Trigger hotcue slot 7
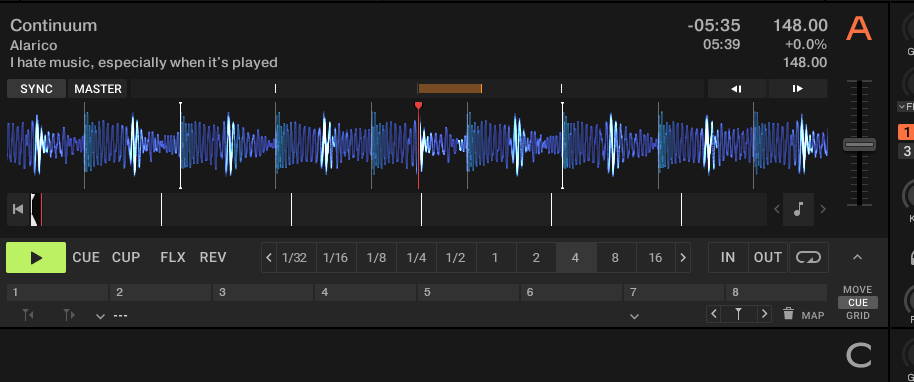This screenshot has height=382, width=914. point(674,292)
